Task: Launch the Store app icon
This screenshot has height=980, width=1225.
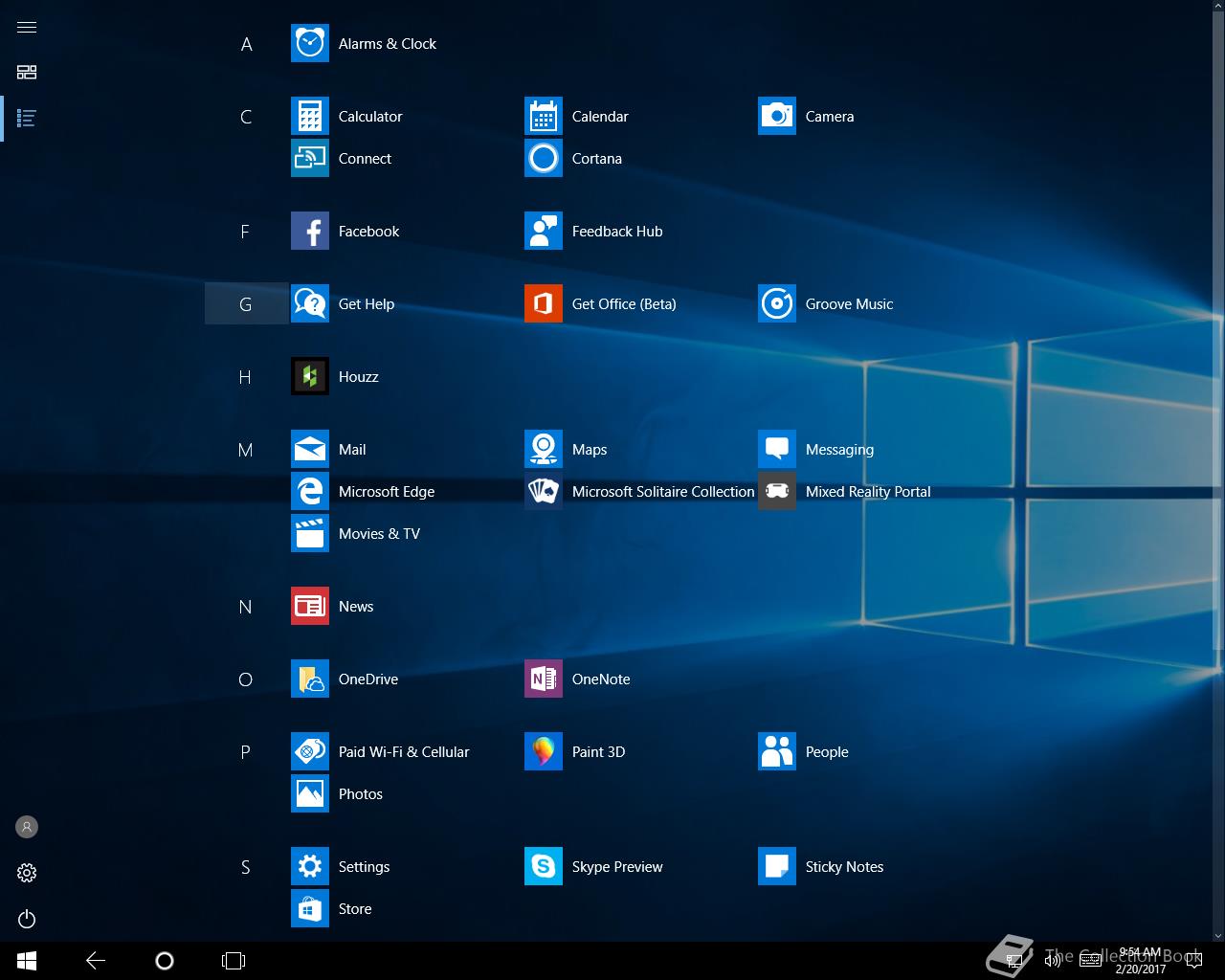Action: (310, 908)
